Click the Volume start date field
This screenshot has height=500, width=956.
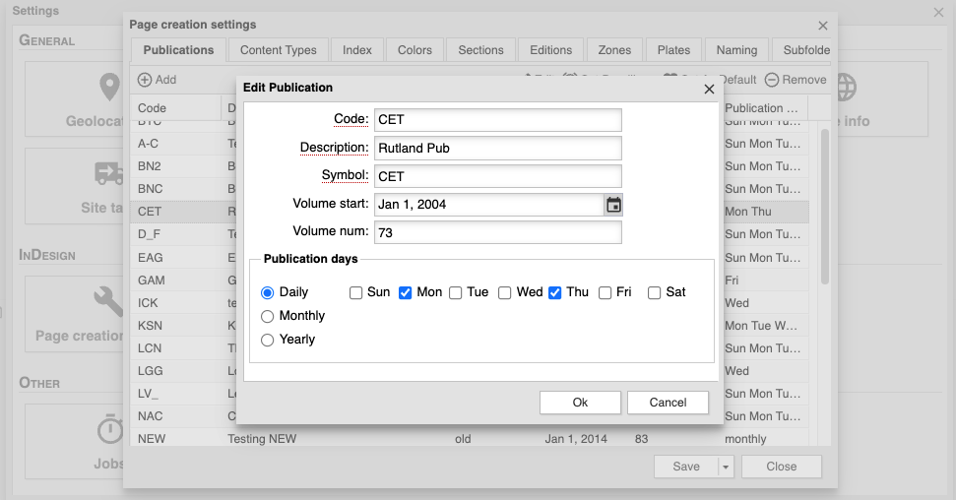coord(489,205)
